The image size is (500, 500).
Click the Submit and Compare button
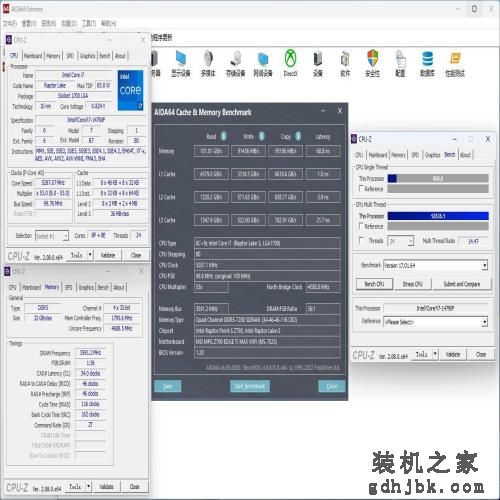pos(462,284)
